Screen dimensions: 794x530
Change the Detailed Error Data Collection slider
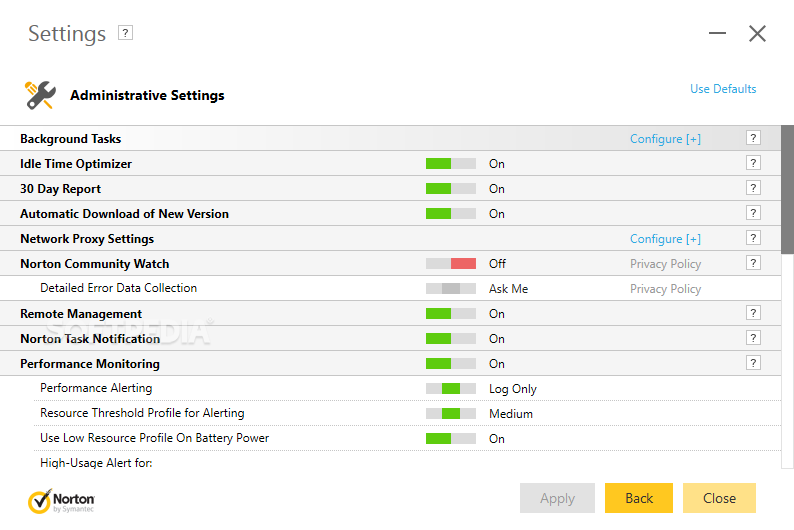point(451,289)
